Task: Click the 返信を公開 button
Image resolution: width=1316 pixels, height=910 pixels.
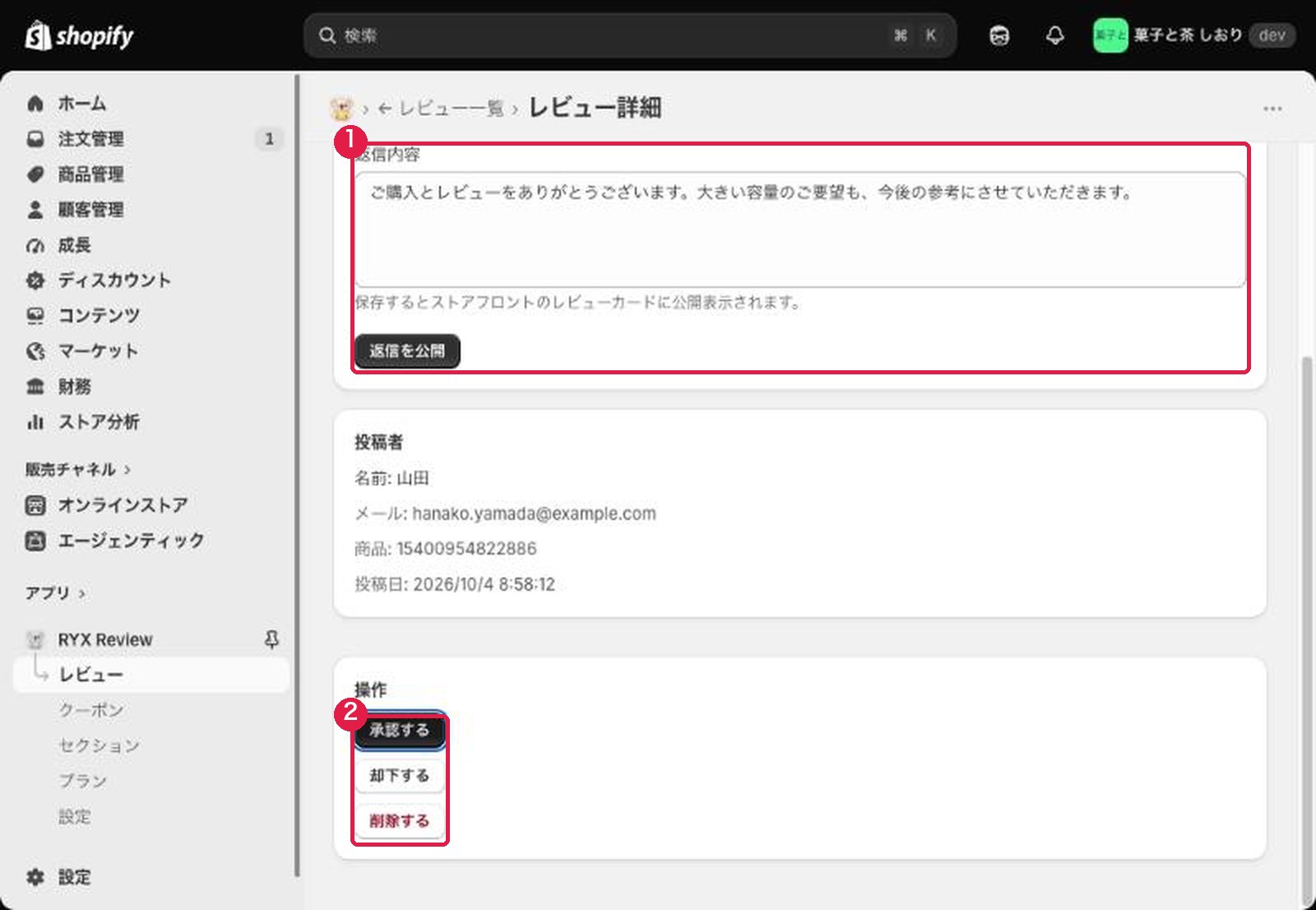Action: pyautogui.click(x=407, y=351)
